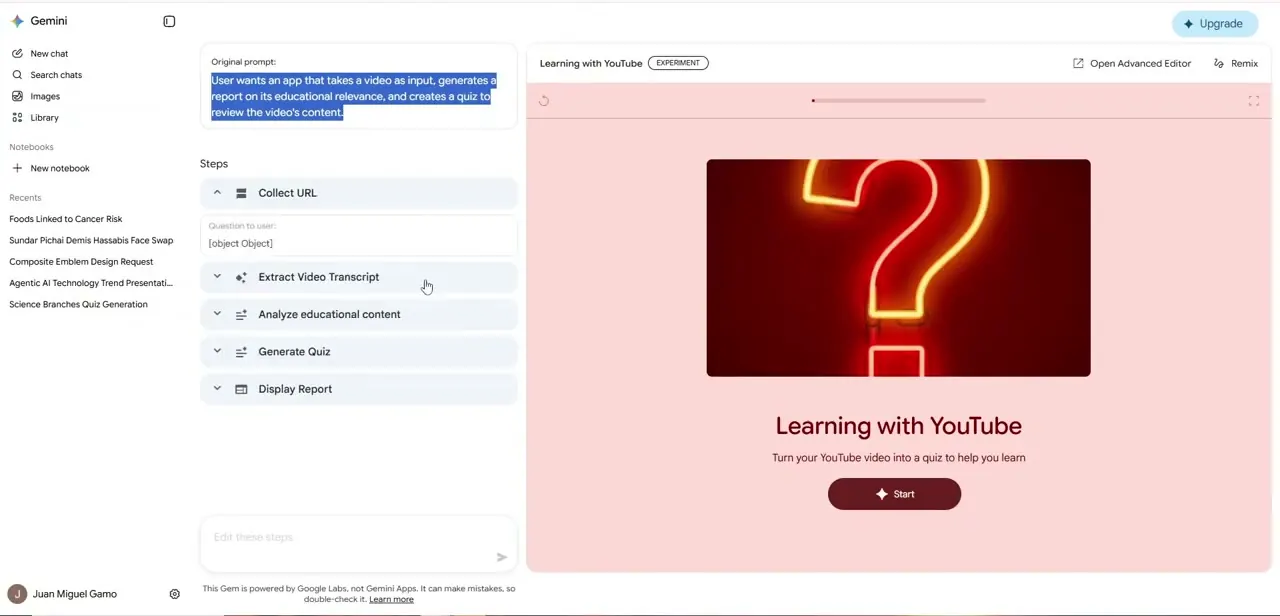This screenshot has height=616, width=1280.
Task: Expand the Display Report chevron
Action: (x=217, y=389)
